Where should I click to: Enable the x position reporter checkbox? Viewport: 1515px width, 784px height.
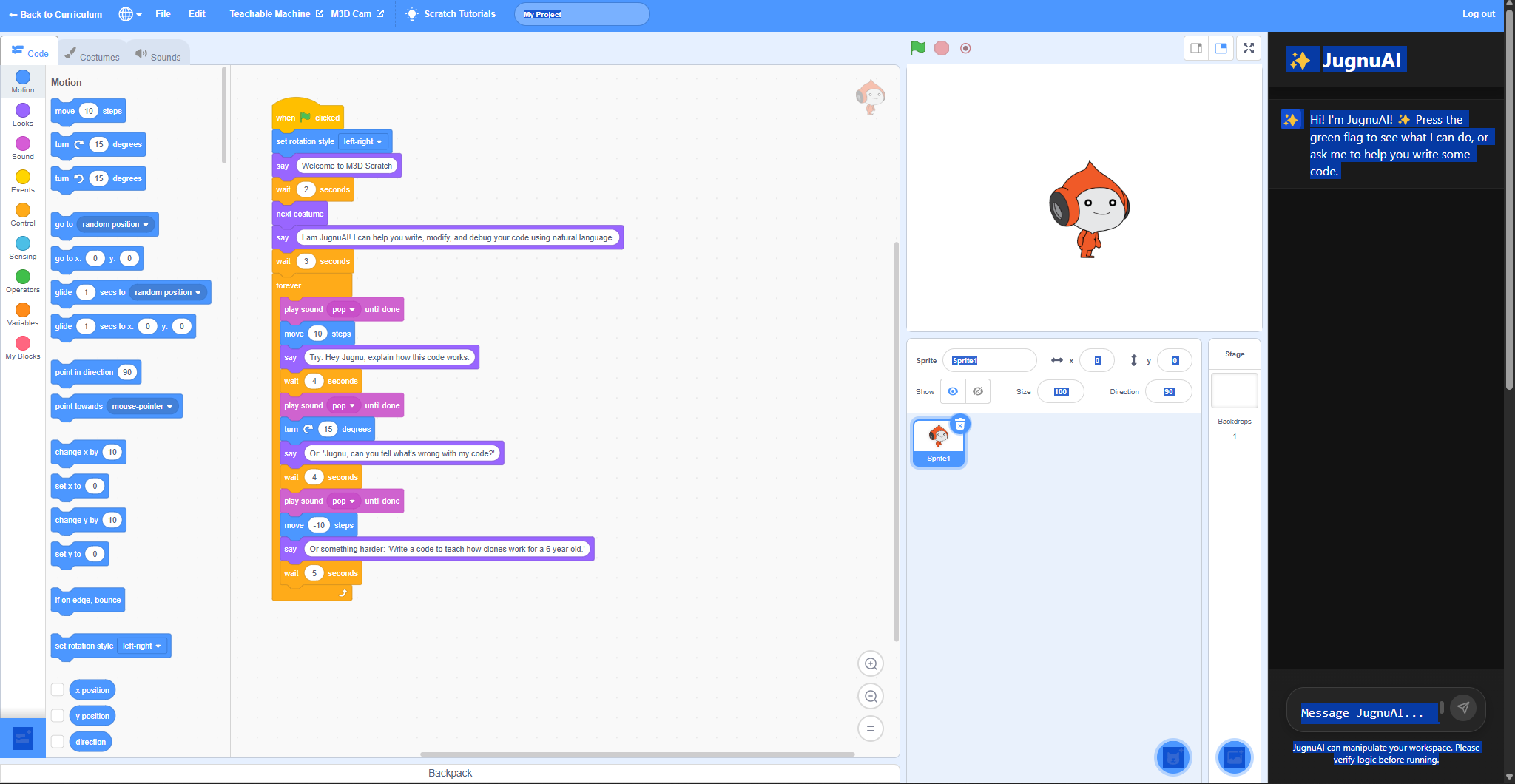tap(58, 690)
